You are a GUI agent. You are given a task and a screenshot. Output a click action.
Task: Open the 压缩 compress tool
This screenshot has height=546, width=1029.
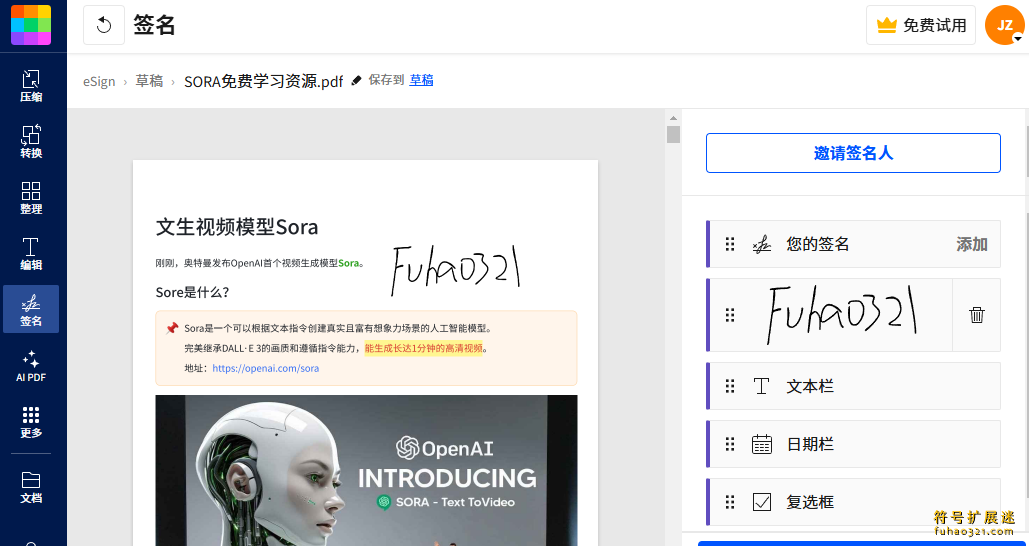point(31,86)
